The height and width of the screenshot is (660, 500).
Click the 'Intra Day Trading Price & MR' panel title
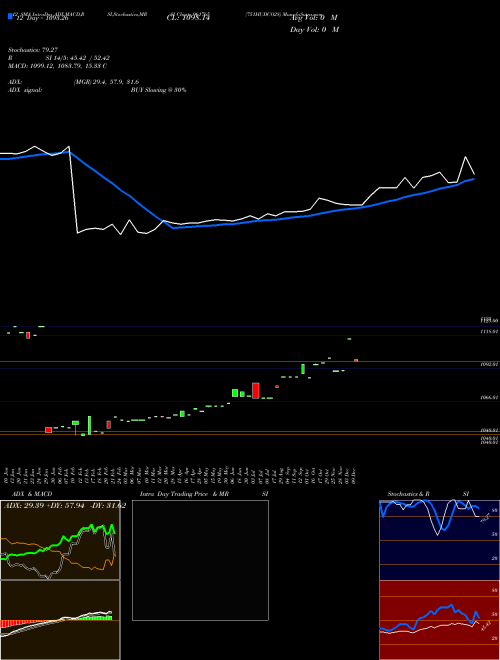click(x=184, y=494)
